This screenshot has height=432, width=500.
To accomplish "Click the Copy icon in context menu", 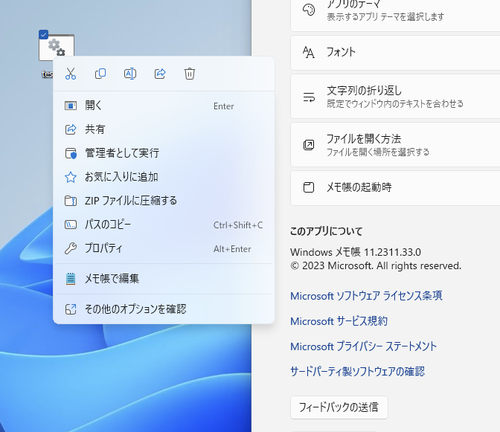I will (100, 73).
